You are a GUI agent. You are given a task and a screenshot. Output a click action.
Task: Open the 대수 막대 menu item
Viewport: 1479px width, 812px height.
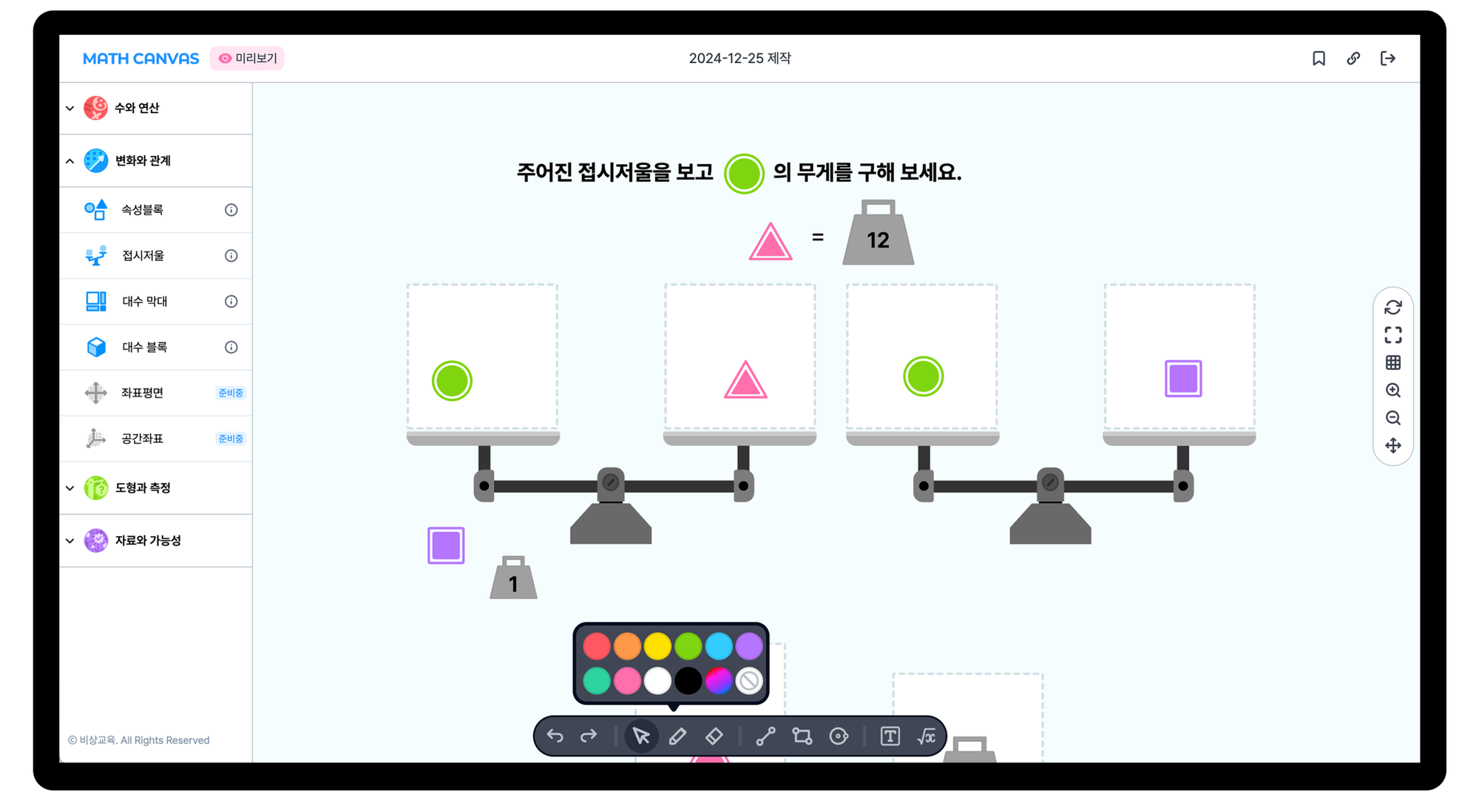[x=145, y=302]
